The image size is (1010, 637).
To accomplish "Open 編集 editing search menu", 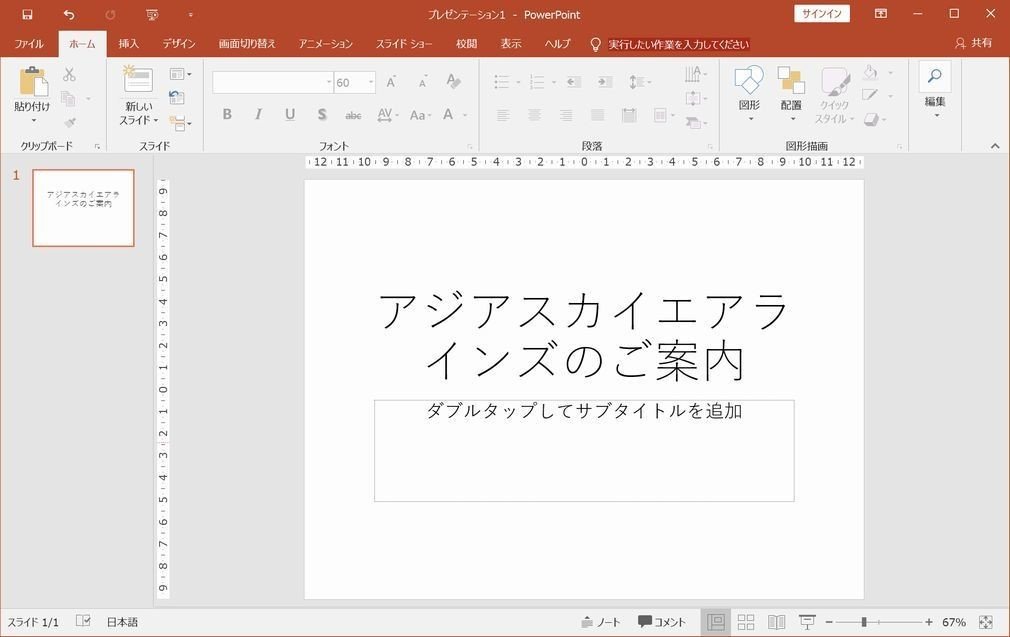I will [x=935, y=90].
